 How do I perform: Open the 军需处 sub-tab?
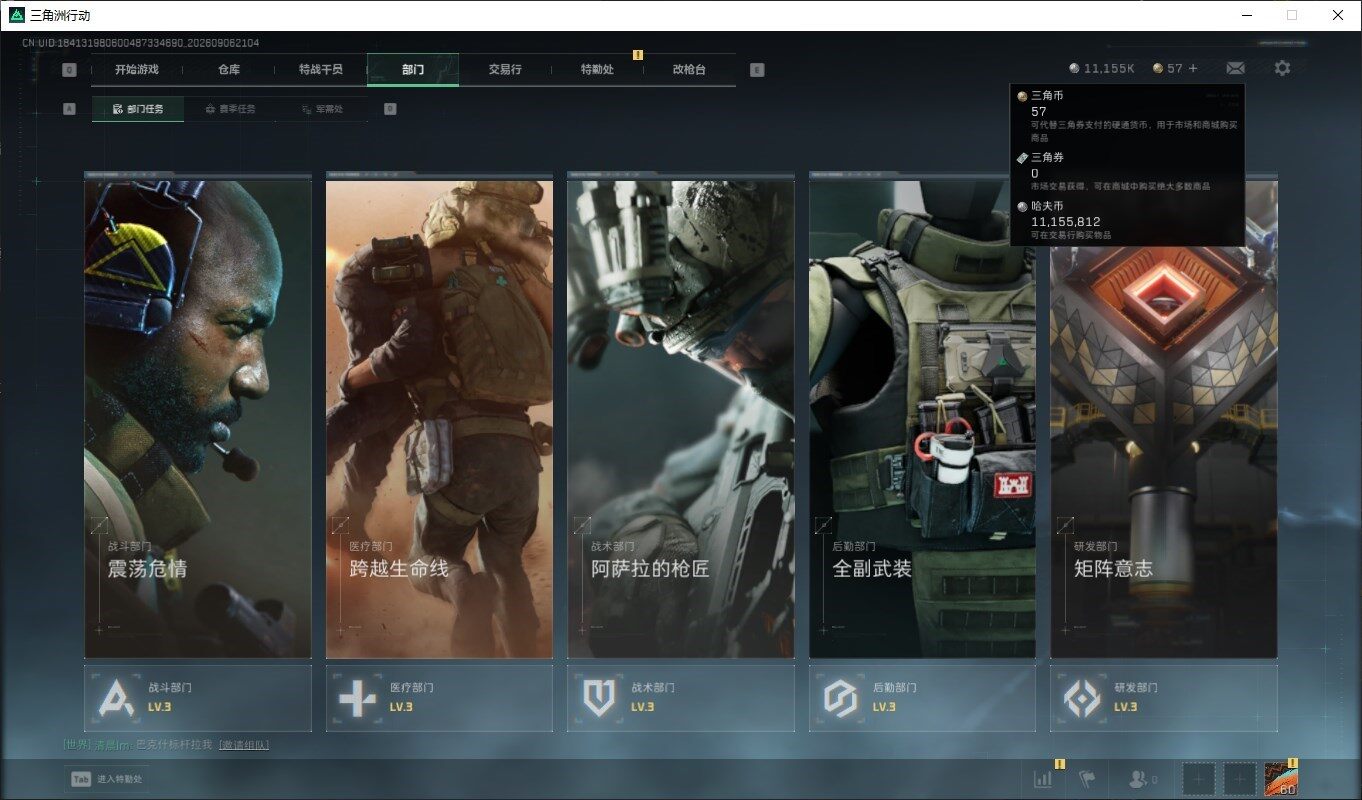point(322,109)
